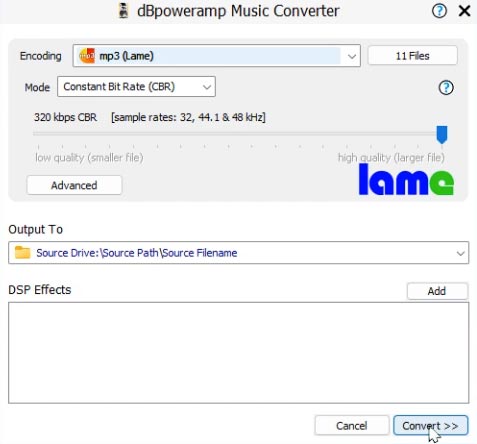Open the Encoding mp3 (Lame) dropdown

click(x=217, y=56)
